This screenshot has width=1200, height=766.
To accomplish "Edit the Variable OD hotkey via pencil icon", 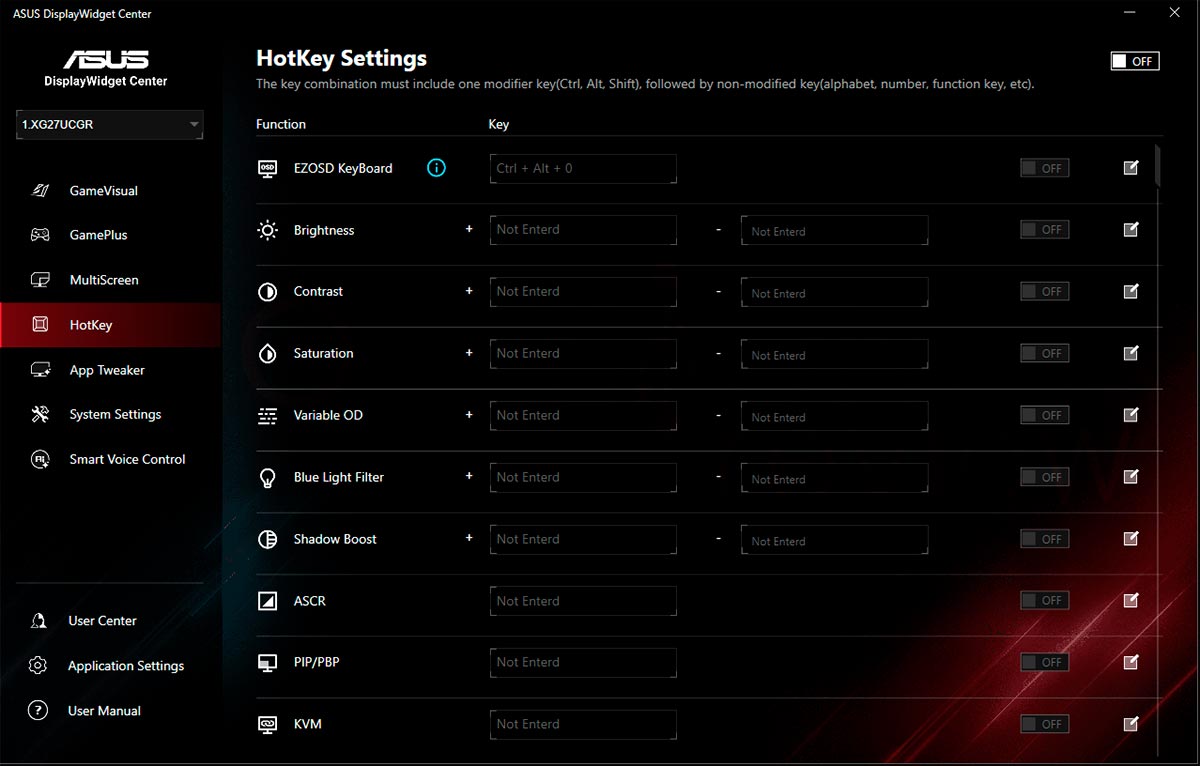I will 1131,415.
